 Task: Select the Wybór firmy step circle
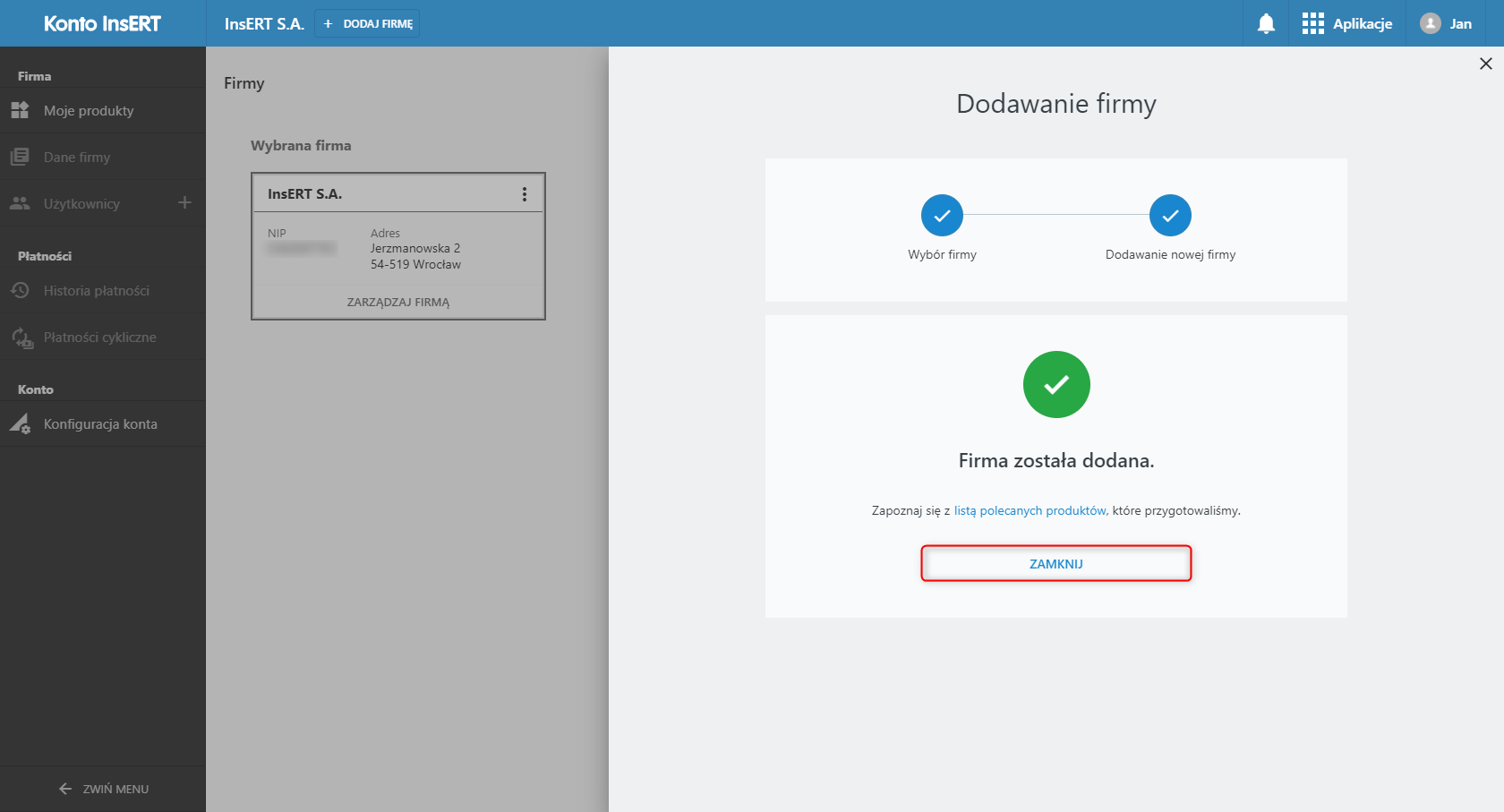pyautogui.click(x=942, y=215)
